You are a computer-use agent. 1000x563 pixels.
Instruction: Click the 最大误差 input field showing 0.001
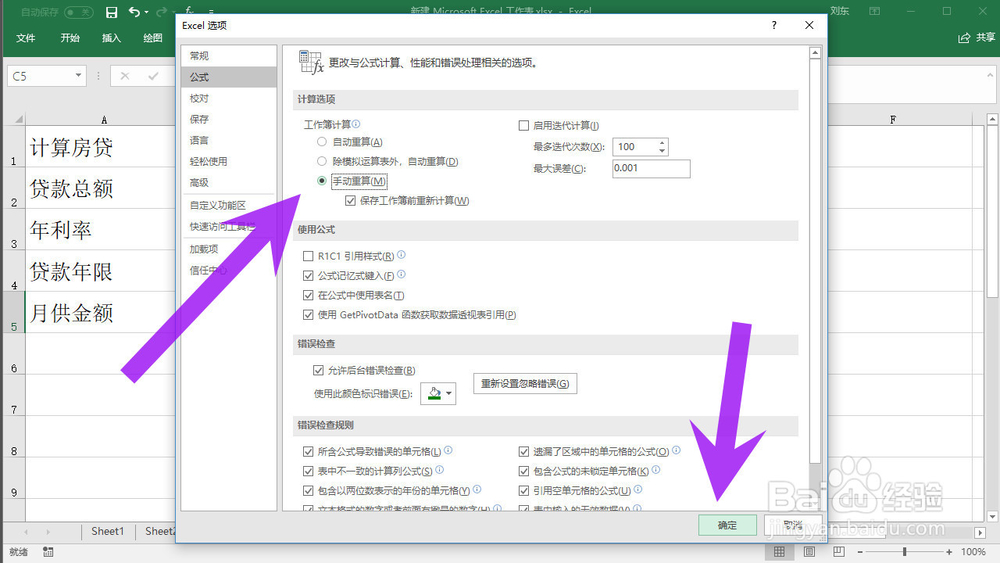651,168
